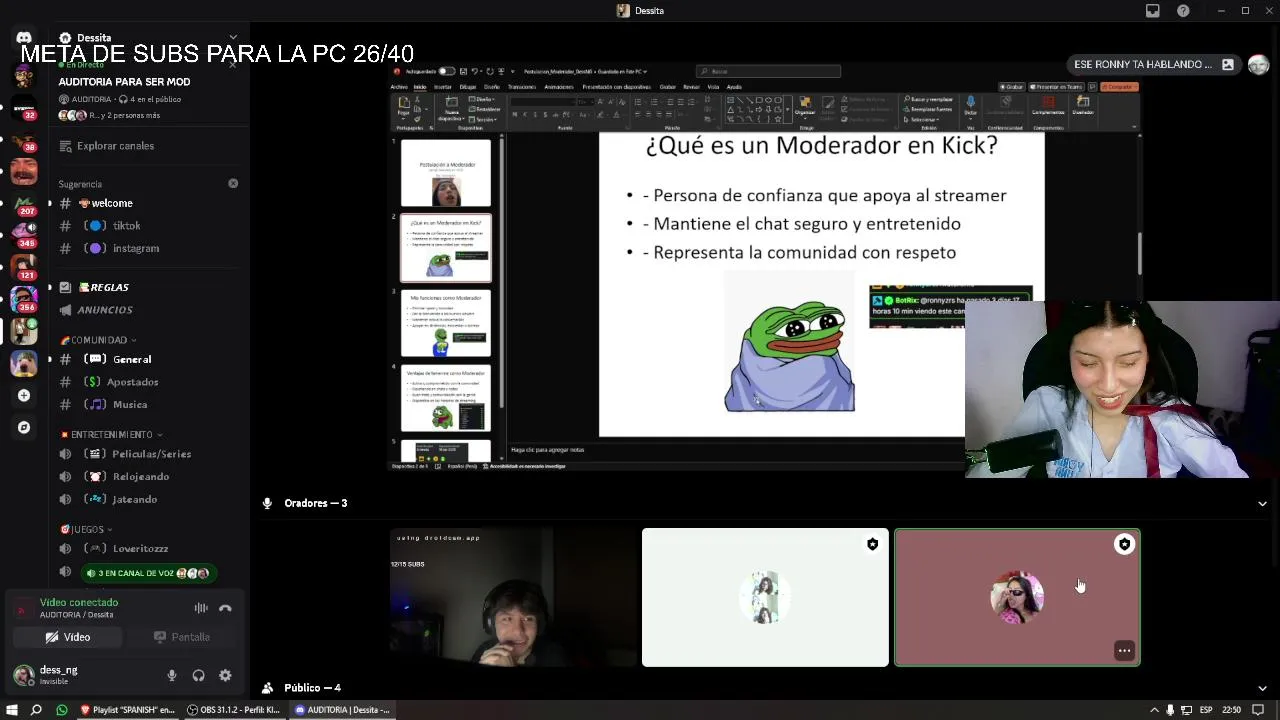
Task: Open the PowerPoint Diseño layout dropdown
Action: pyautogui.click(x=484, y=100)
